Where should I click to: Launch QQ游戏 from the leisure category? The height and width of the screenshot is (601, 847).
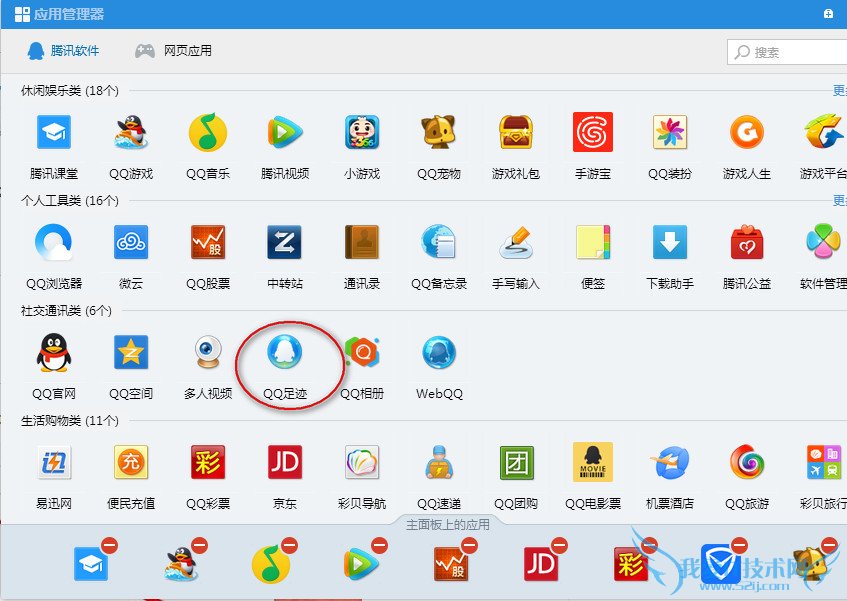[x=131, y=132]
